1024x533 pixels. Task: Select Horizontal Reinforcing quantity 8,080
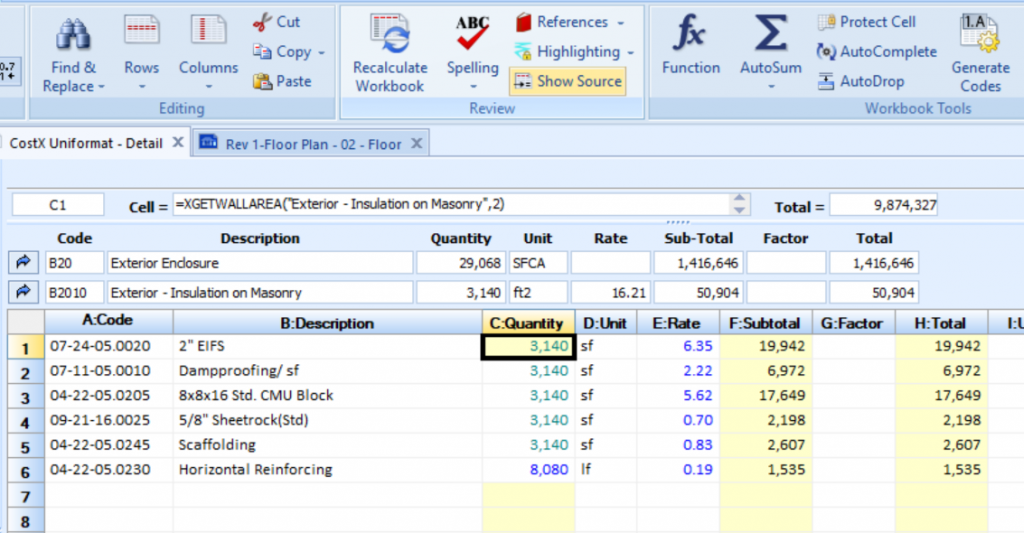pos(528,470)
